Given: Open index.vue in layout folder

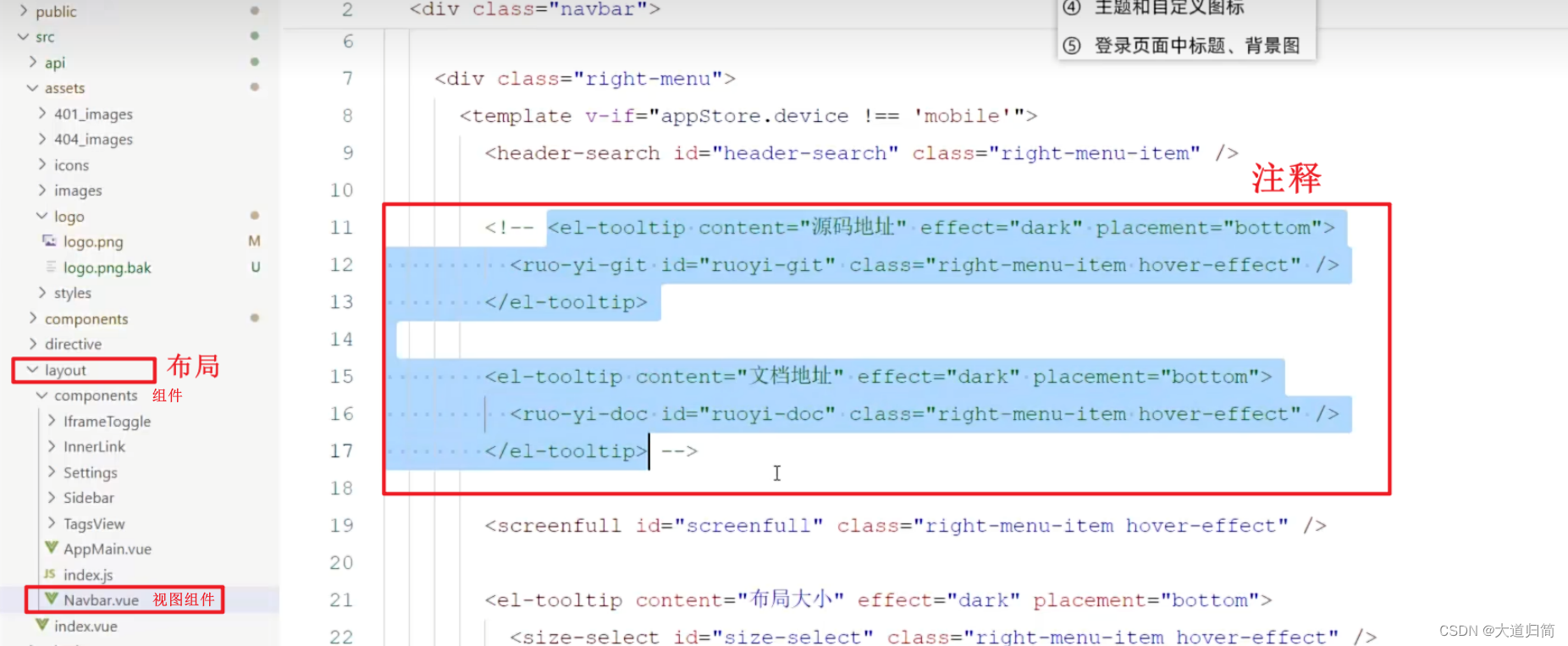Looking at the screenshot, I should [x=86, y=626].
